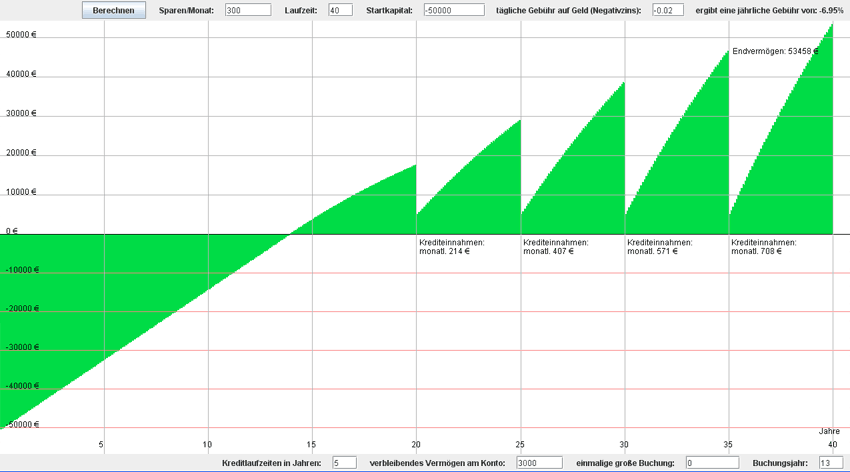This screenshot has height=472, width=850.
Task: Click the Laufzeit field showing 40
Action: [x=340, y=10]
